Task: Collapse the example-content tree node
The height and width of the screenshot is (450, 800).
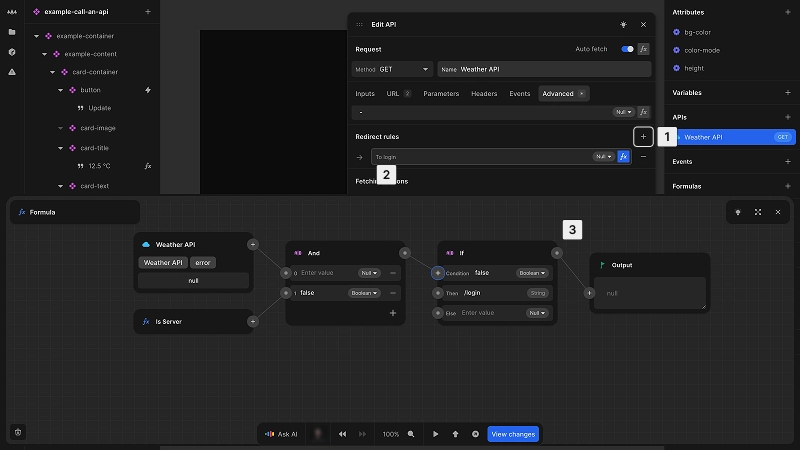Action: 44,54
